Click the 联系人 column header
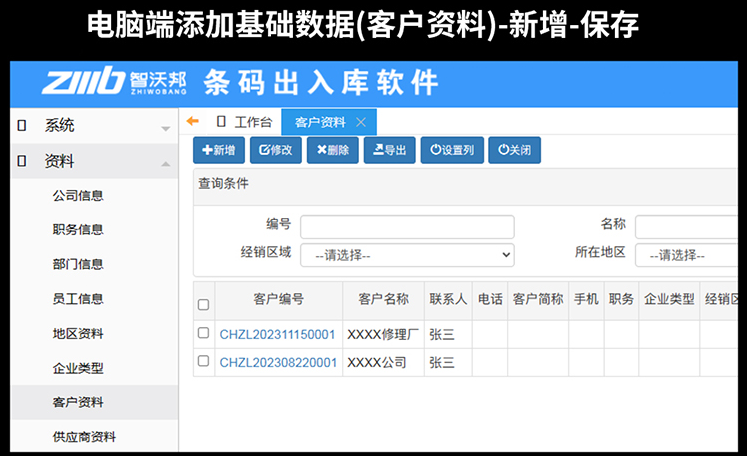747x456 pixels. [x=448, y=299]
